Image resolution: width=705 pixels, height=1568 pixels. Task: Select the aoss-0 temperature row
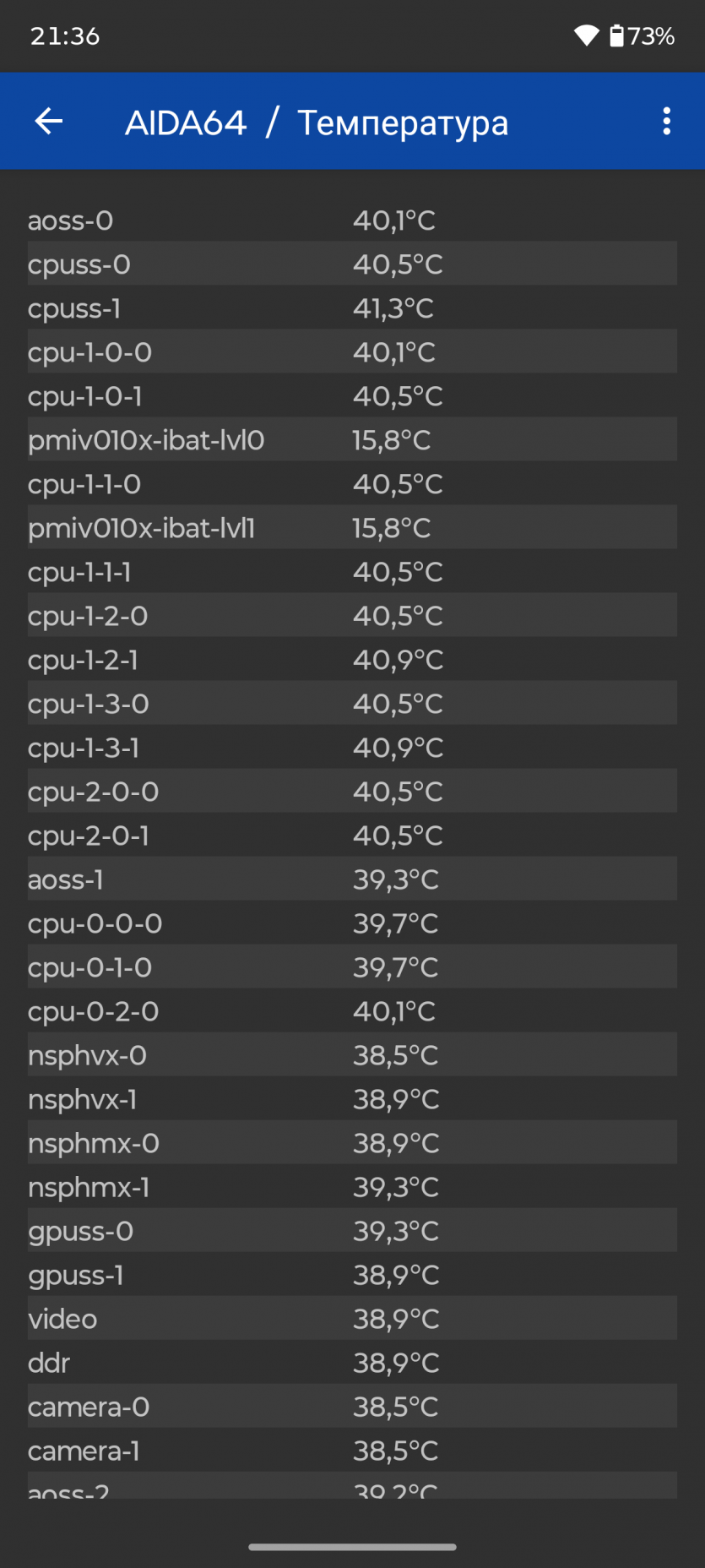352,220
